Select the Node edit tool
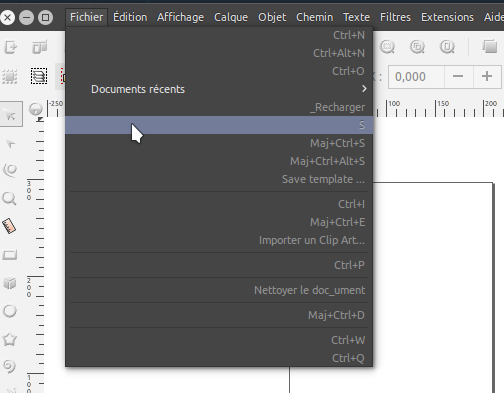The height and width of the screenshot is (393, 504). point(10,144)
